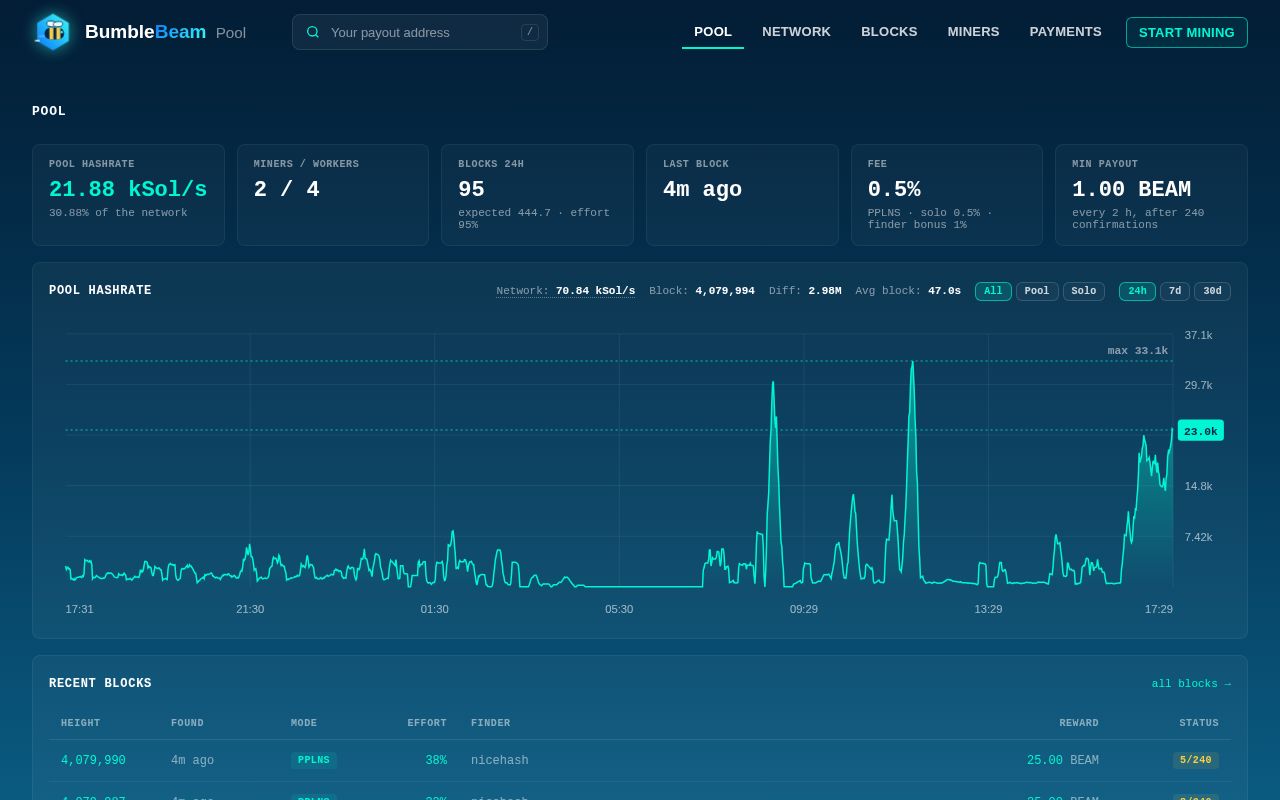Choose the 24h chart range
The image size is (1280, 800).
[1137, 291]
